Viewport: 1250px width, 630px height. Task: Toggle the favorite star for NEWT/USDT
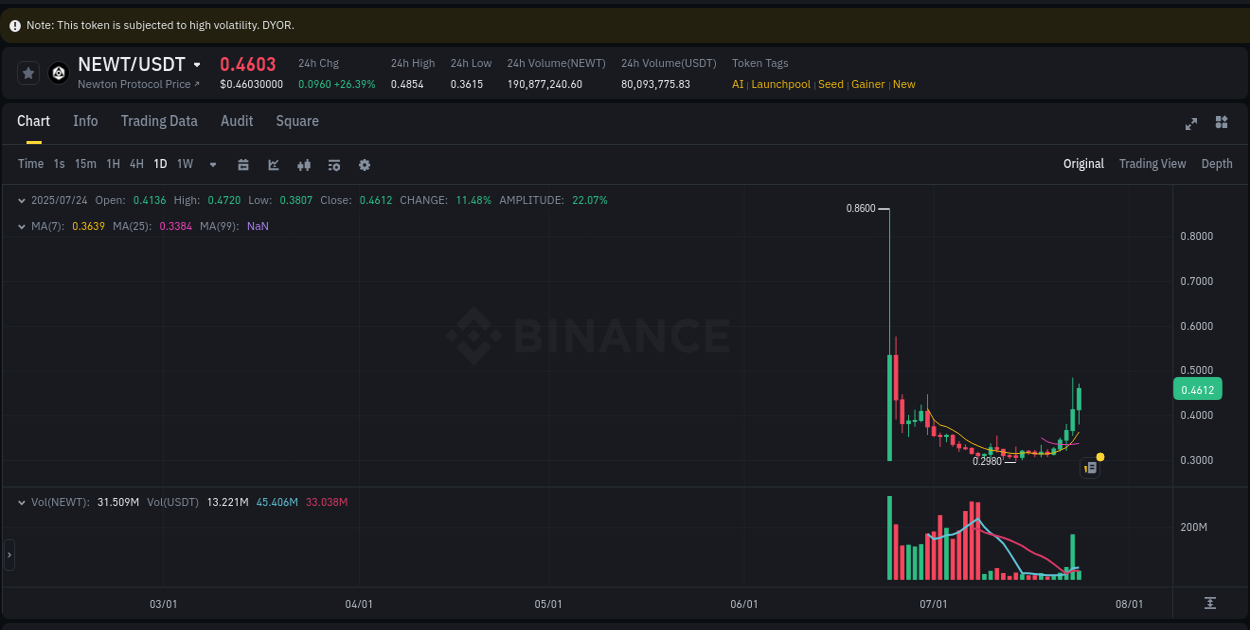click(28, 72)
